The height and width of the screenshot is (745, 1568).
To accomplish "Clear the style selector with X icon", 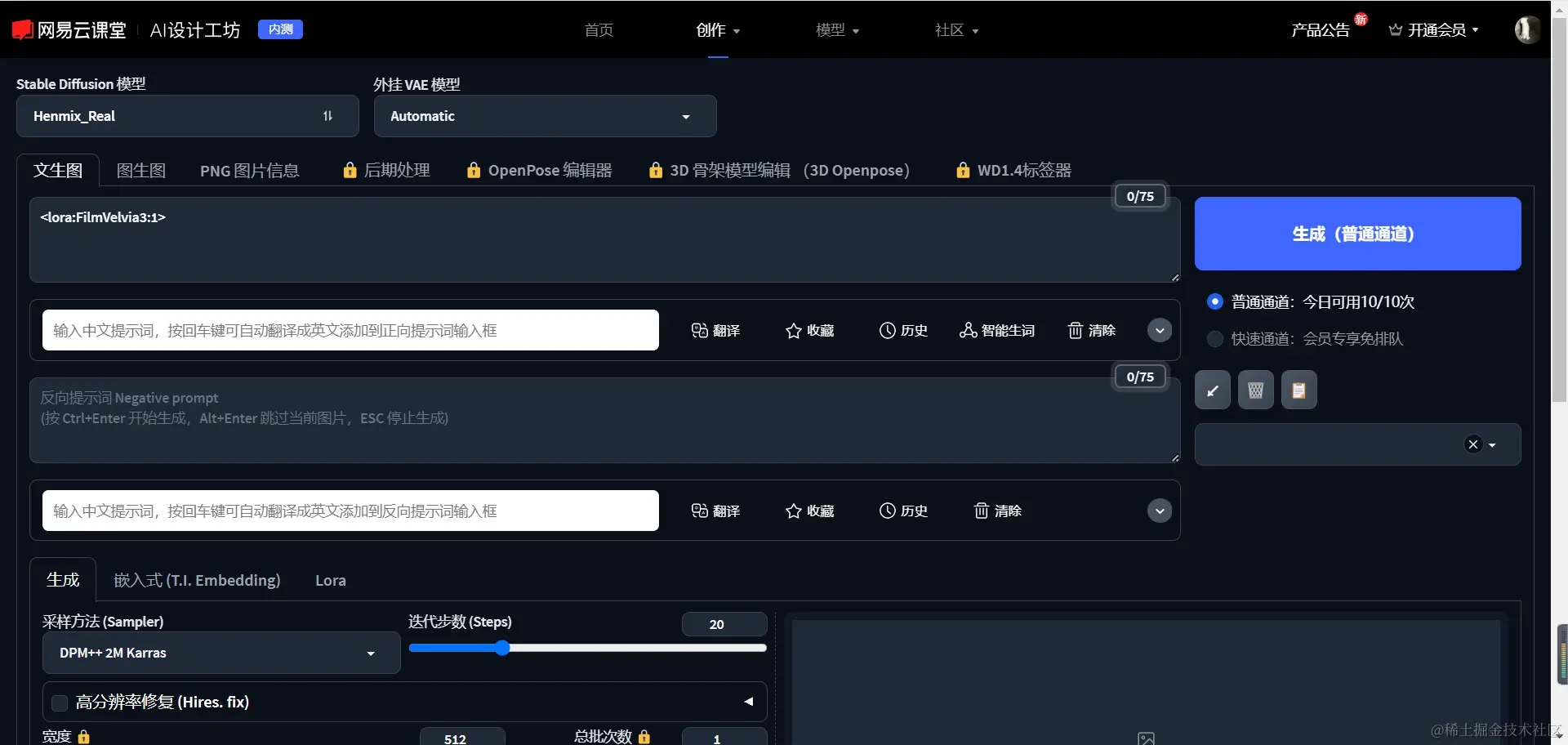I will pyautogui.click(x=1473, y=444).
